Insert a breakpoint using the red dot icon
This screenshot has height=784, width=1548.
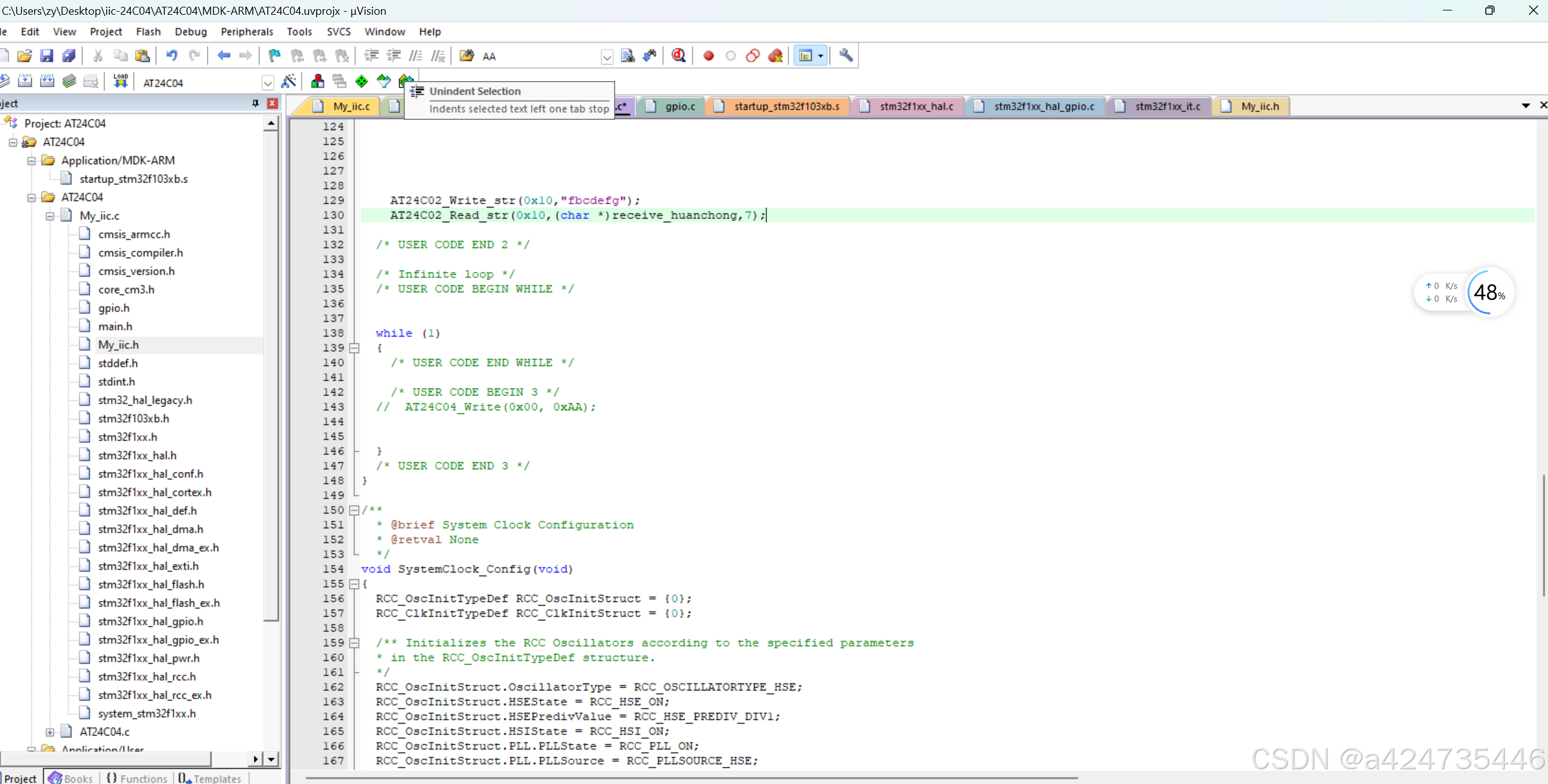[708, 55]
